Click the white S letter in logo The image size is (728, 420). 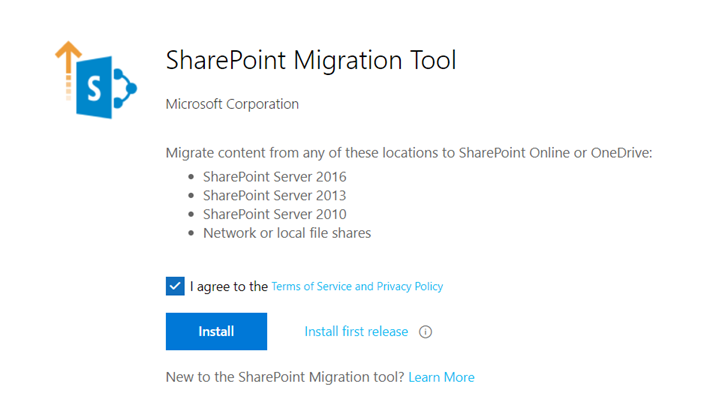pos(94,88)
